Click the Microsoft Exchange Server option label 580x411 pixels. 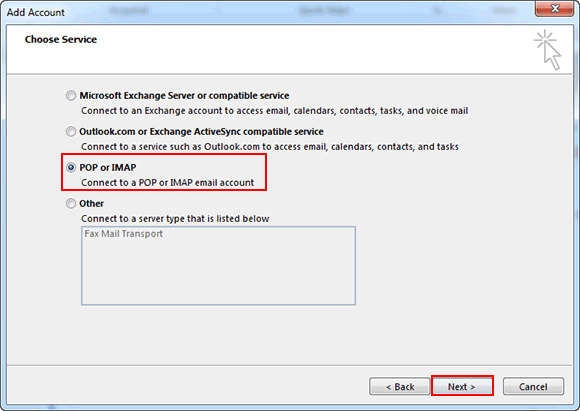point(184,96)
